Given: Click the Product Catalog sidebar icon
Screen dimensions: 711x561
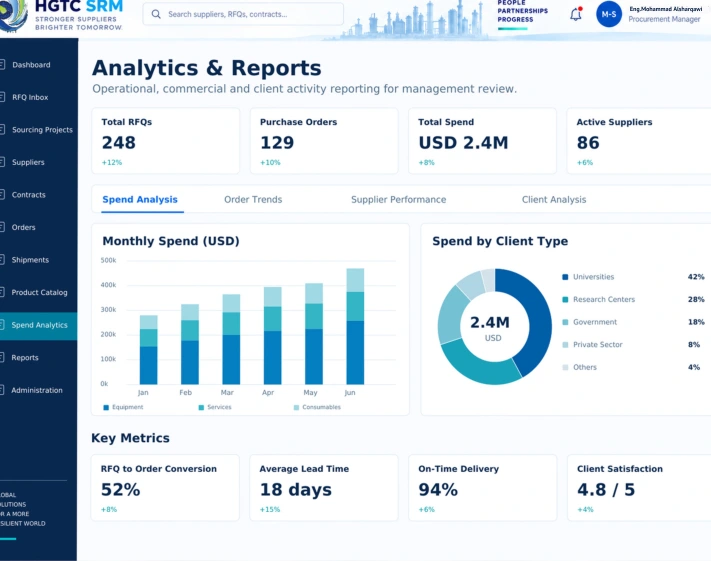Looking at the screenshot, I should [x=2, y=293].
